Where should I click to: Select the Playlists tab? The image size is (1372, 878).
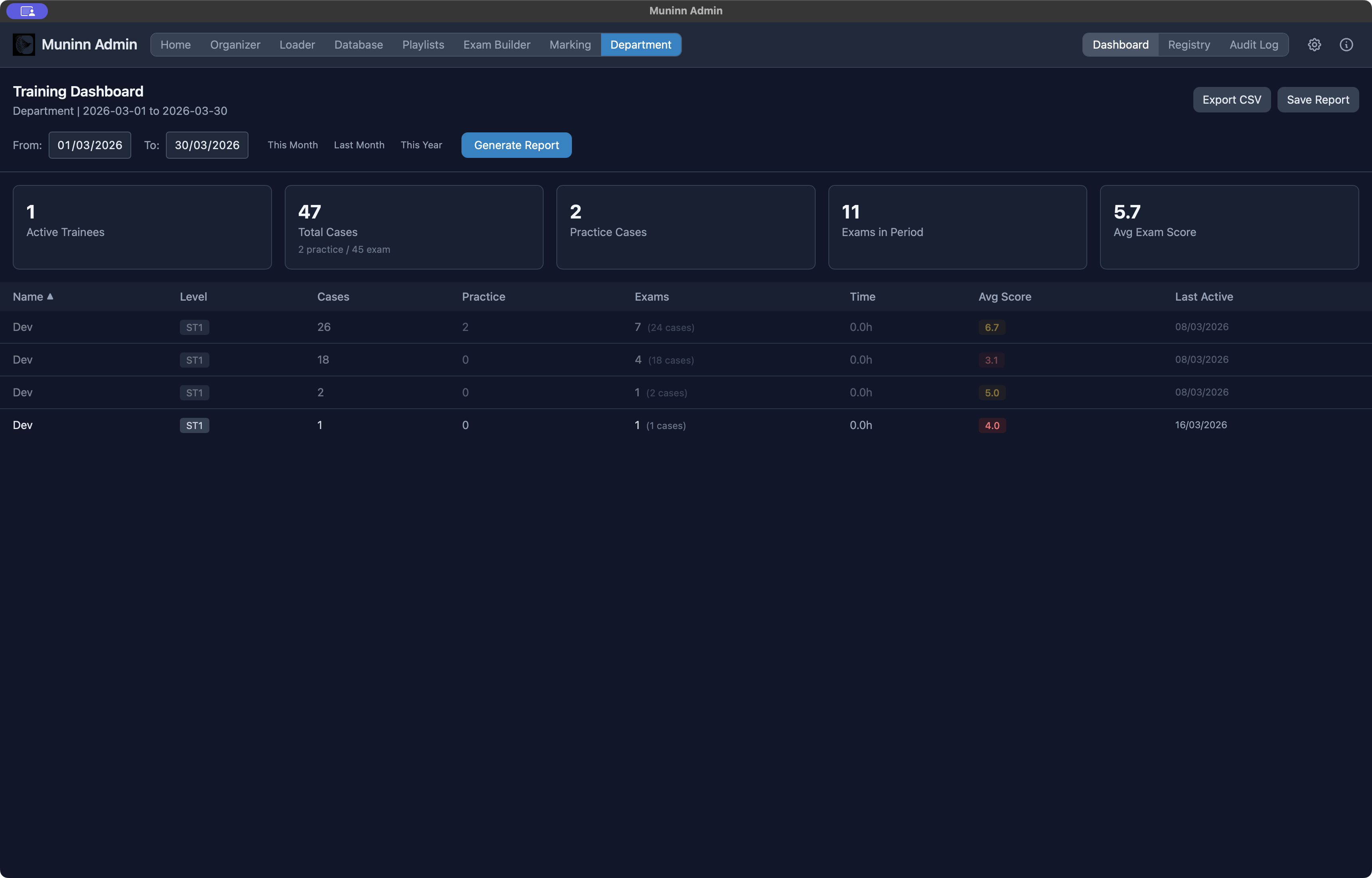pos(423,45)
